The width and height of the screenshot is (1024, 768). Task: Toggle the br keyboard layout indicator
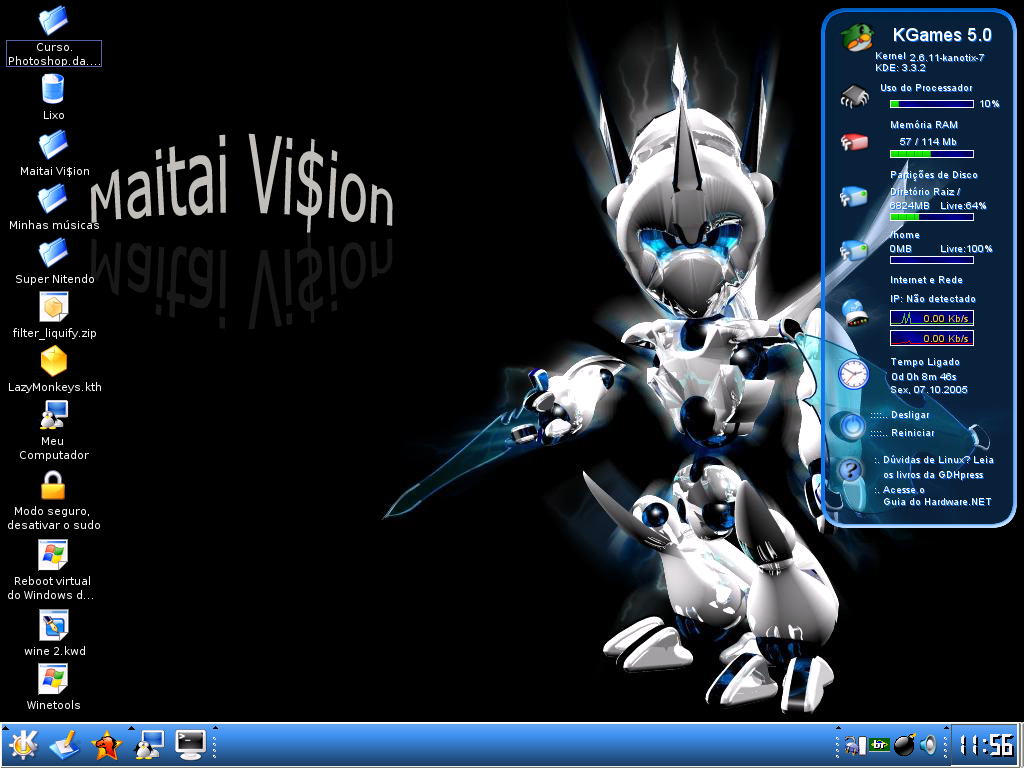(880, 745)
